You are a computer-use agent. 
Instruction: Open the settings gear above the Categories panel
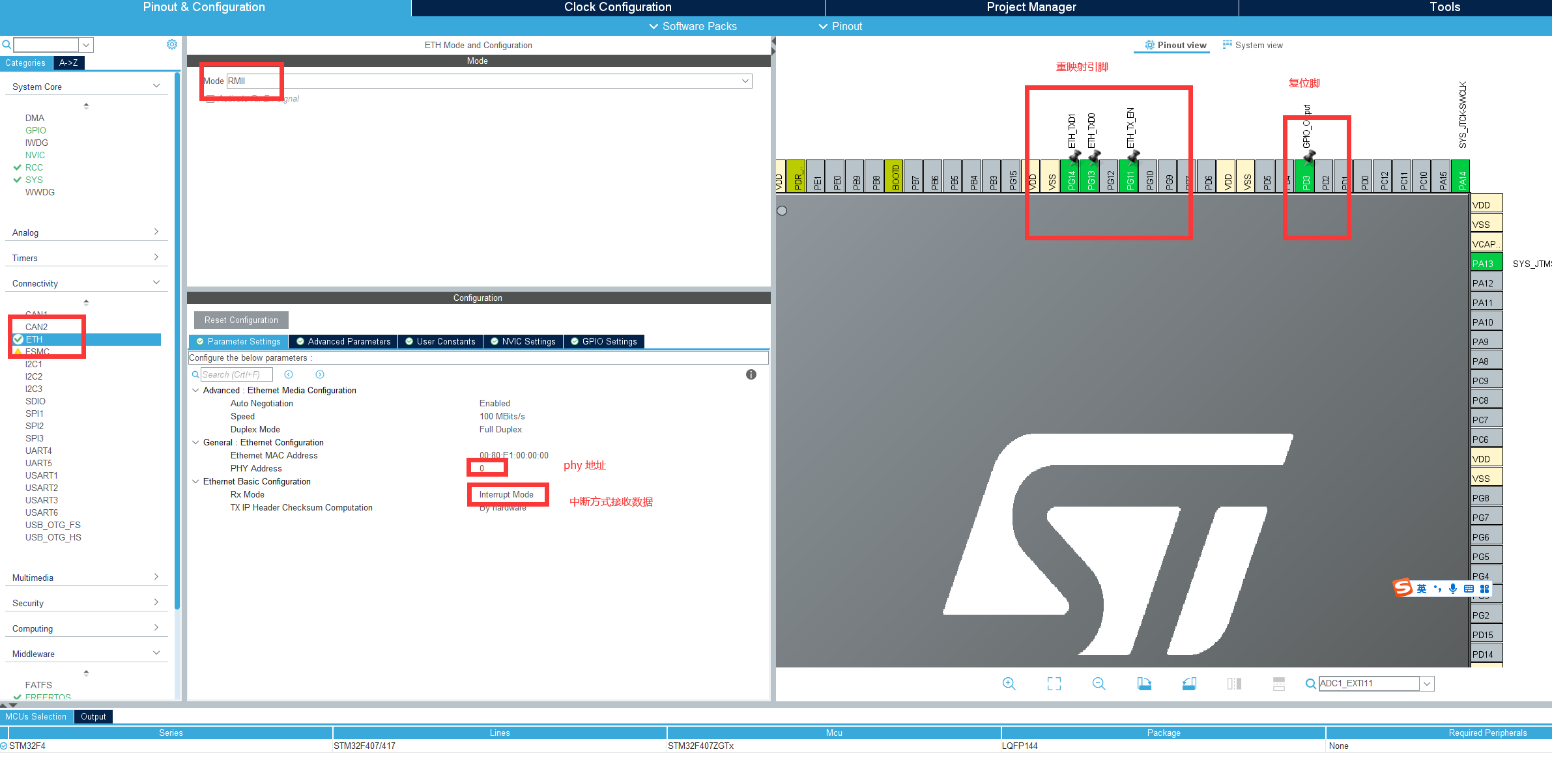click(x=172, y=44)
